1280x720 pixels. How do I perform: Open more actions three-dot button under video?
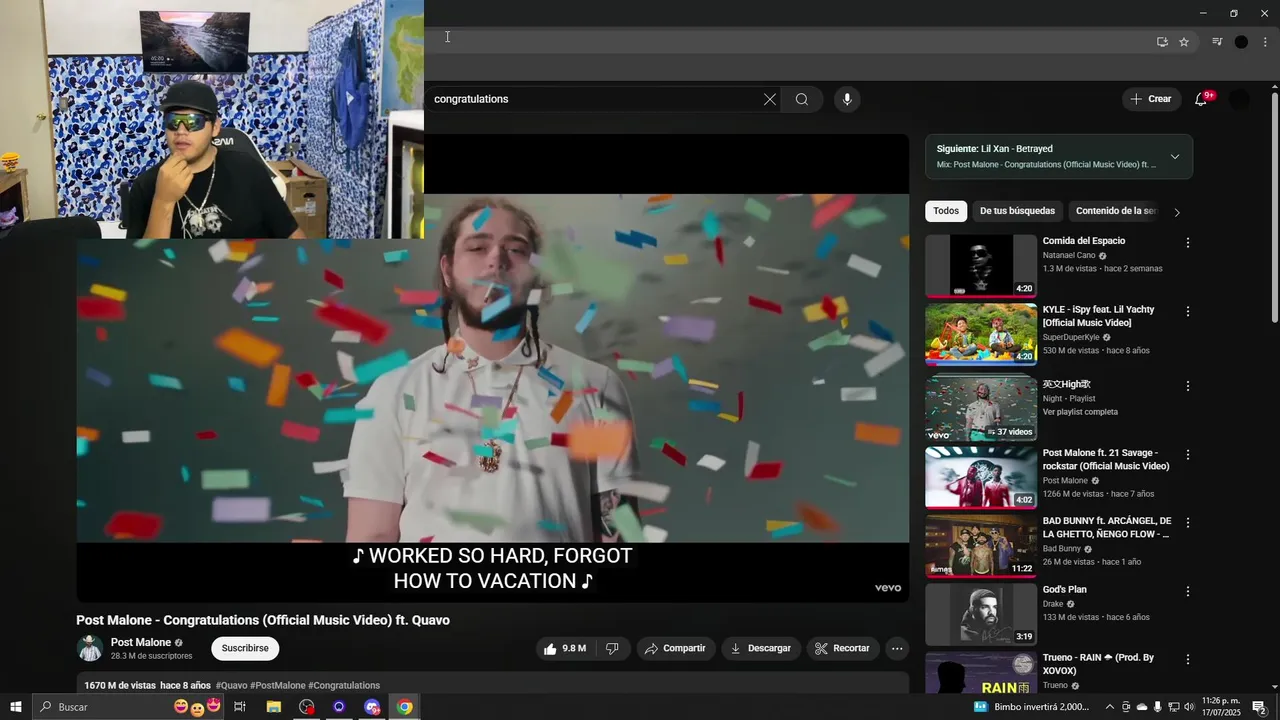pyautogui.click(x=897, y=649)
